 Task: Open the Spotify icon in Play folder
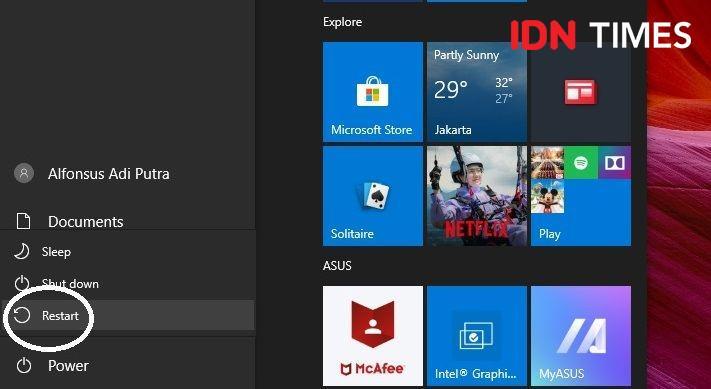point(581,163)
